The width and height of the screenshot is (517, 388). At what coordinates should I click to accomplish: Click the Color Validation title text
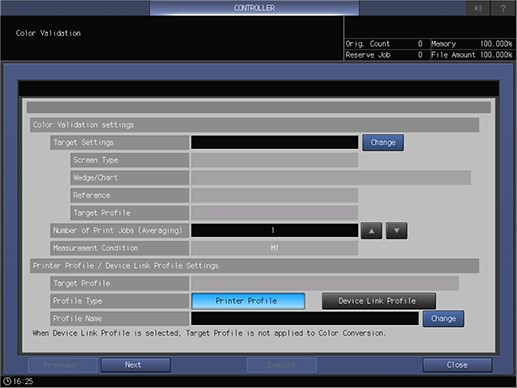(x=48, y=33)
